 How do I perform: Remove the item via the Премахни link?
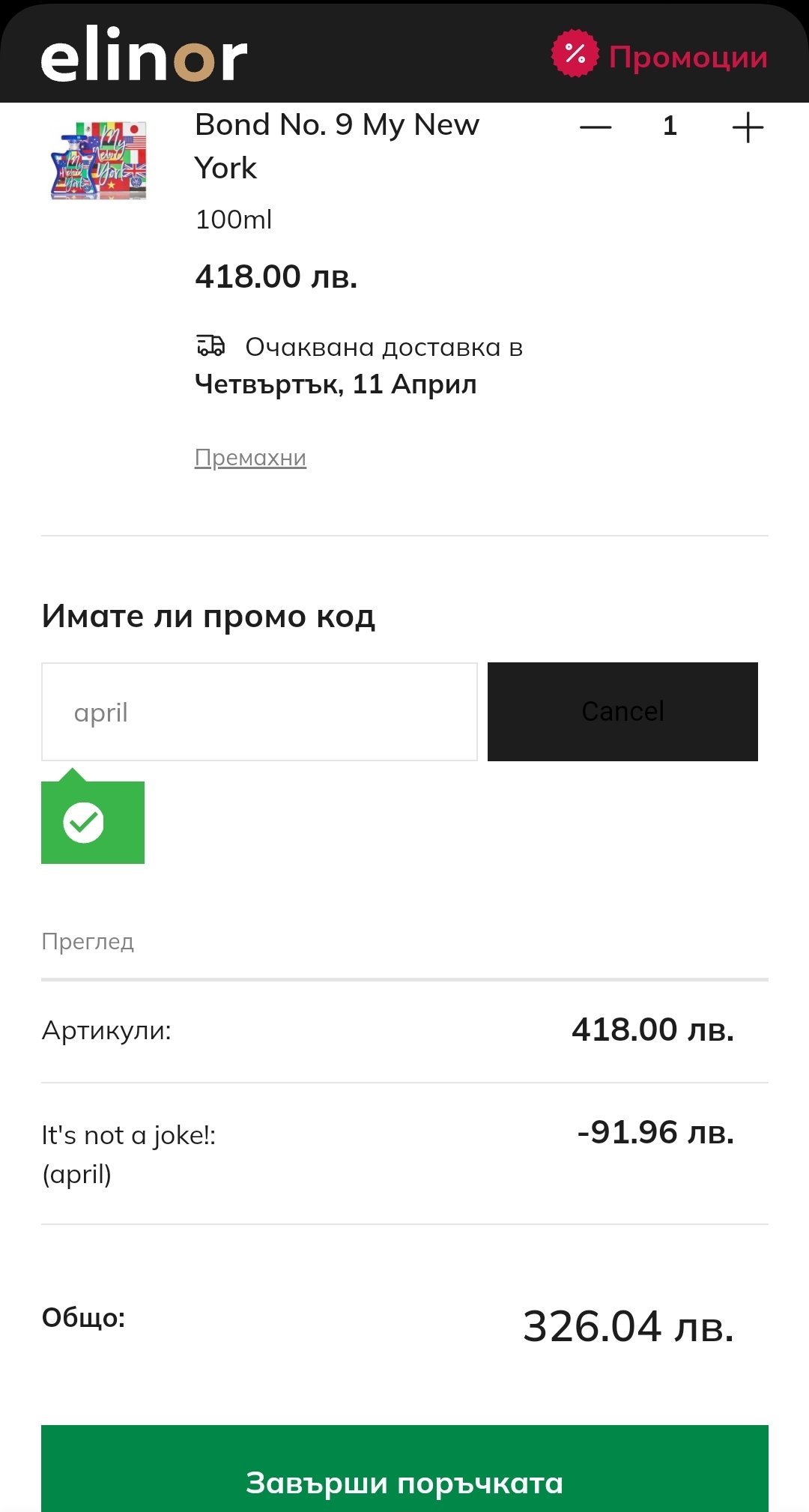tap(250, 457)
